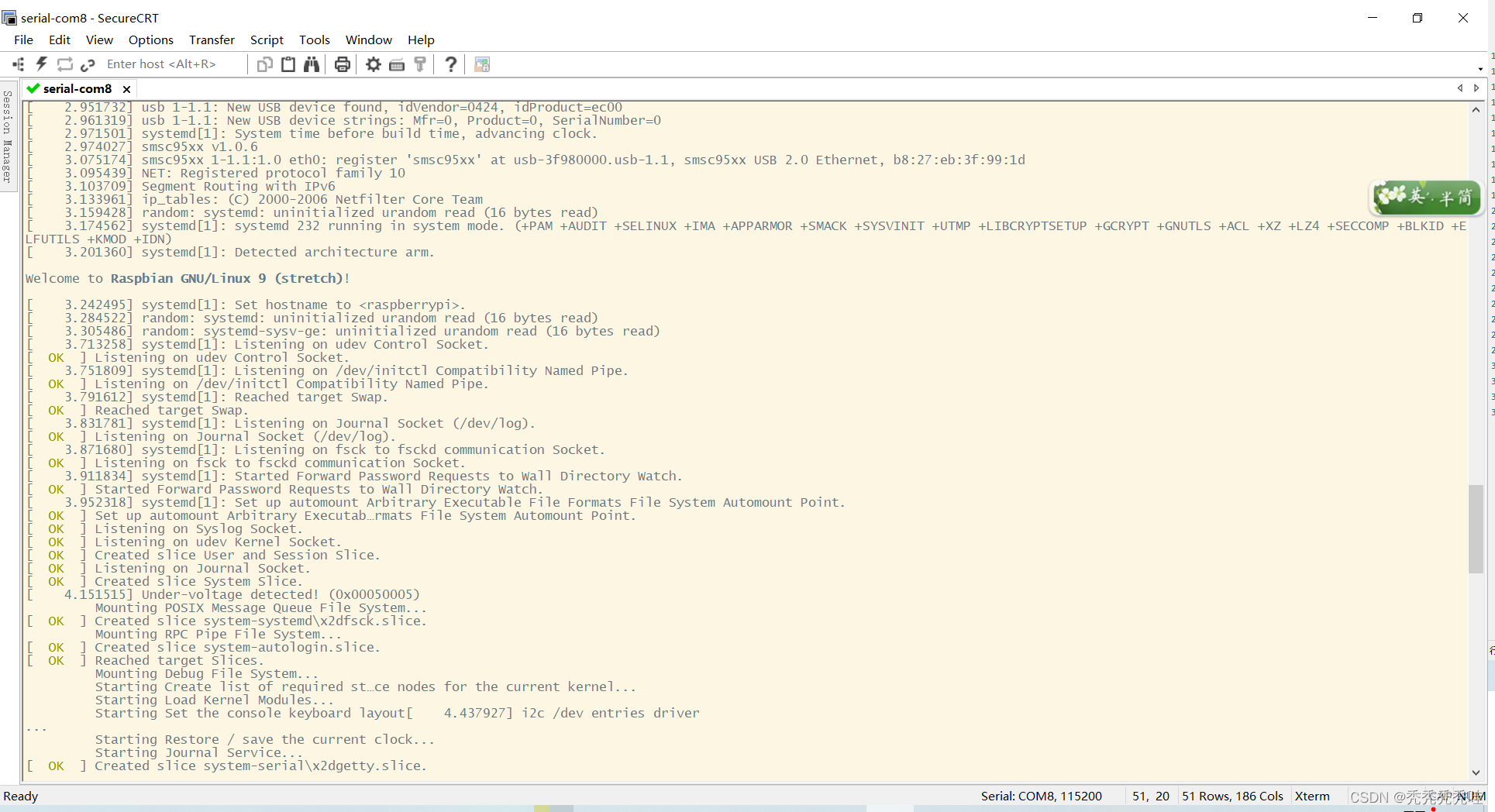The width and height of the screenshot is (1495, 812).
Task: Expand the Session Manager side panel
Action: click(8, 136)
